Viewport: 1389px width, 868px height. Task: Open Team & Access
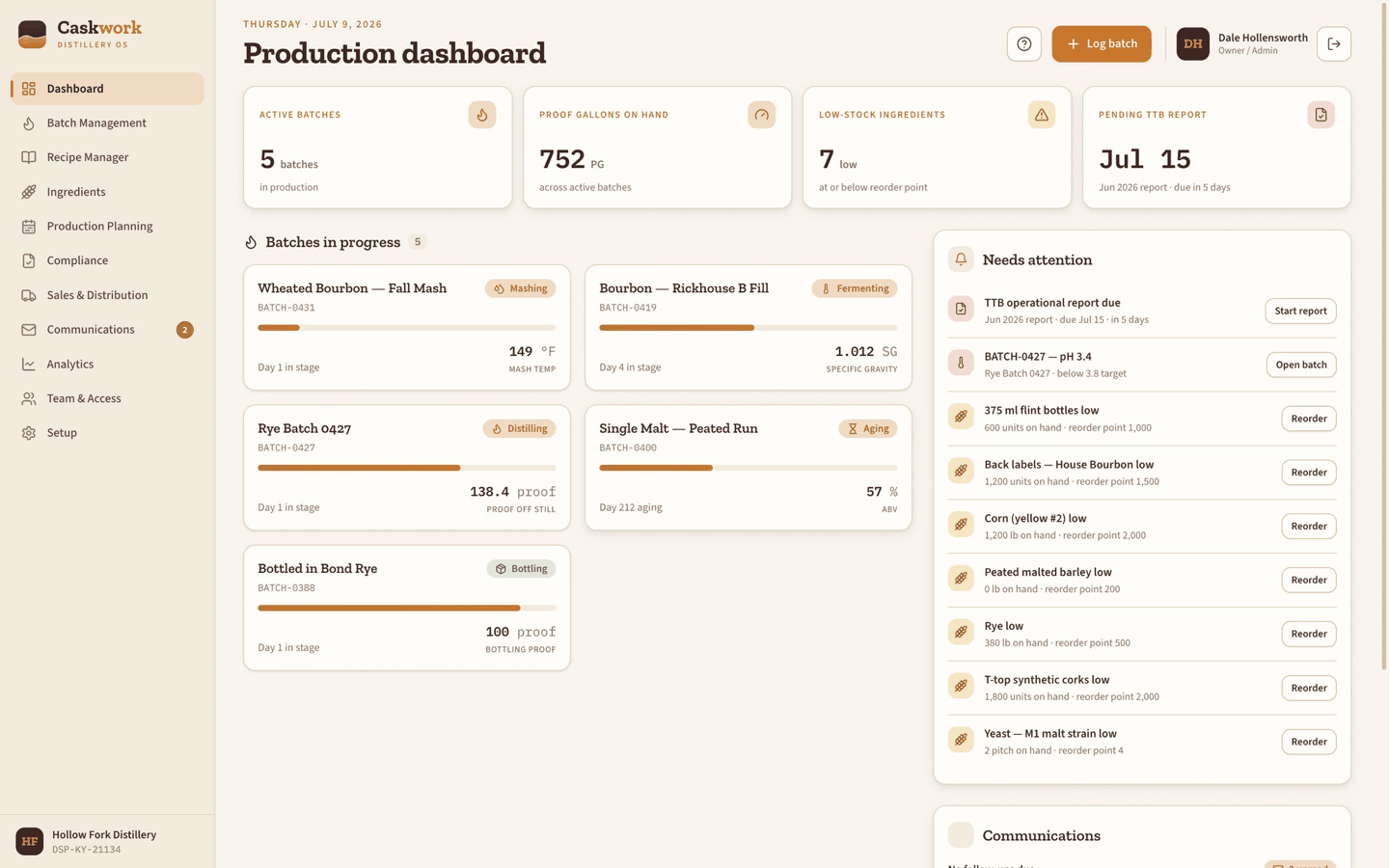click(x=107, y=398)
